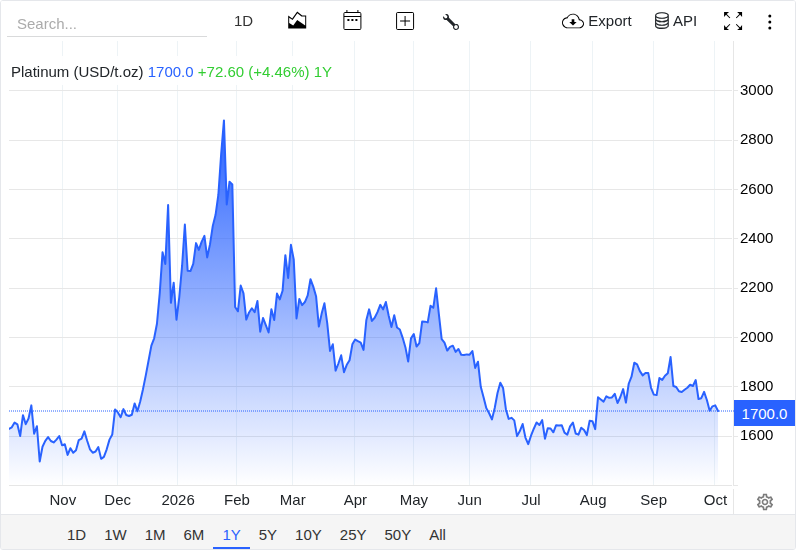
Task: Click the 1700.0 current price label
Action: click(x=764, y=413)
